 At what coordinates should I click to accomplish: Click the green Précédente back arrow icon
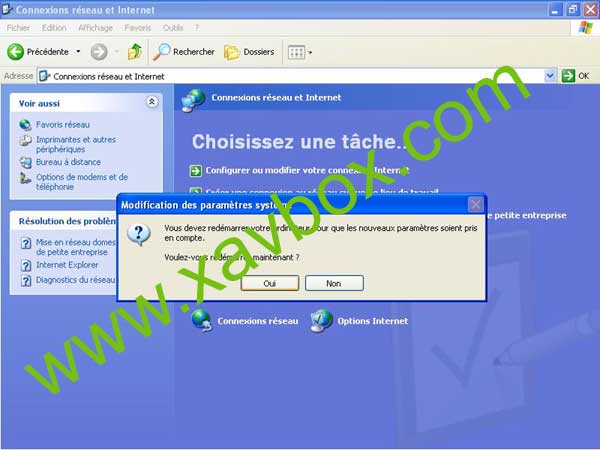coord(16,52)
